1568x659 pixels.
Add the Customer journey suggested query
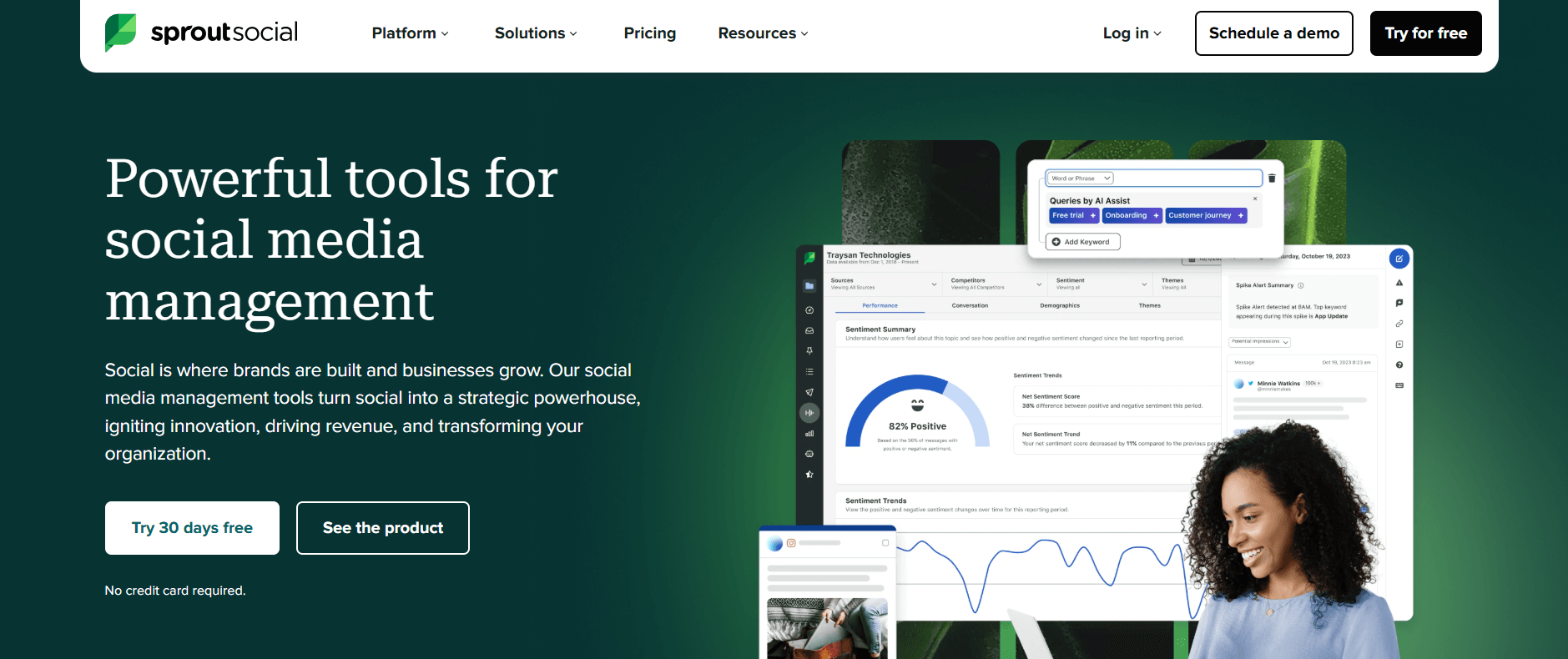1206,215
